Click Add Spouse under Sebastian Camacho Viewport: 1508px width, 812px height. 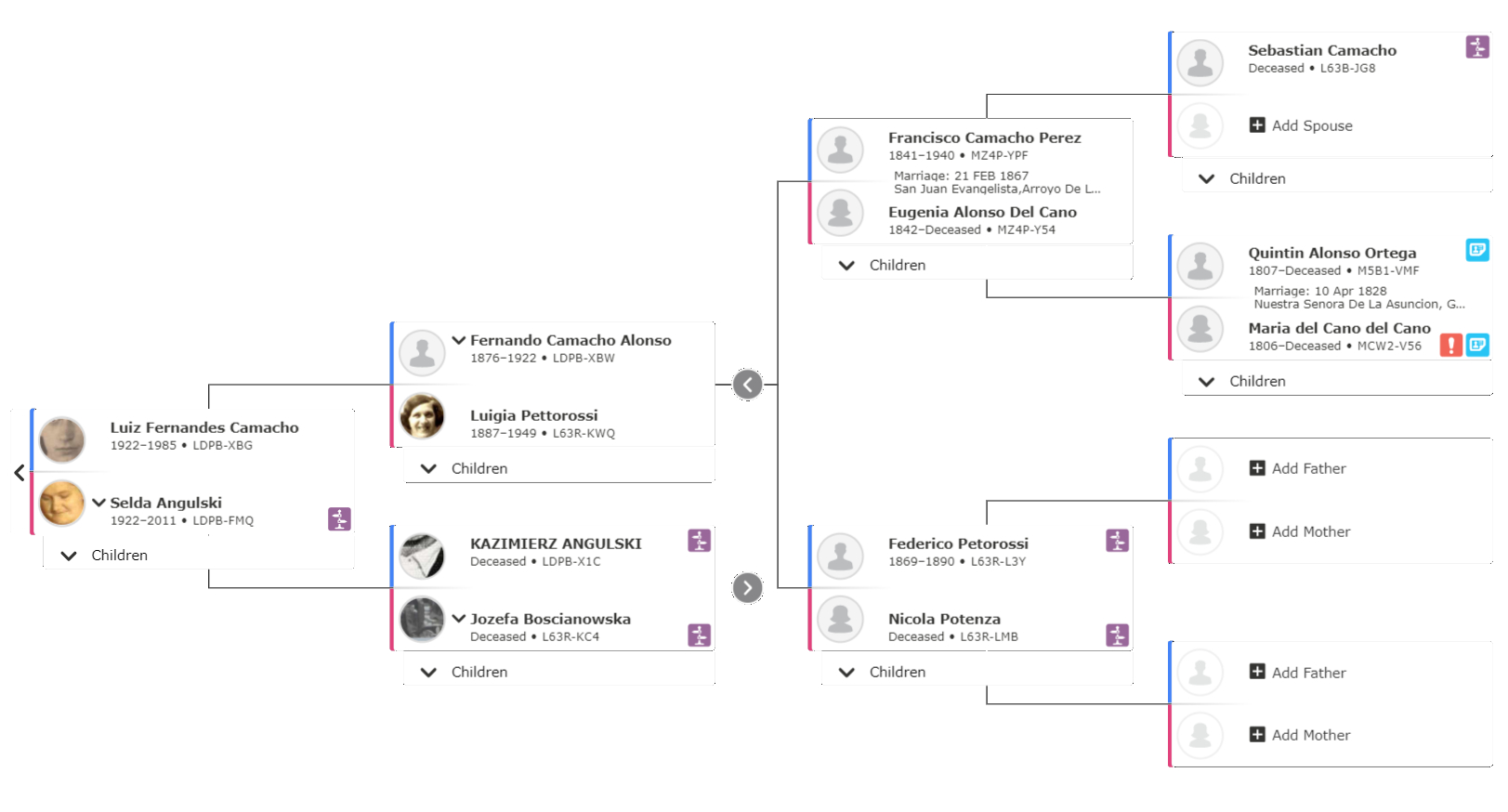1301,125
